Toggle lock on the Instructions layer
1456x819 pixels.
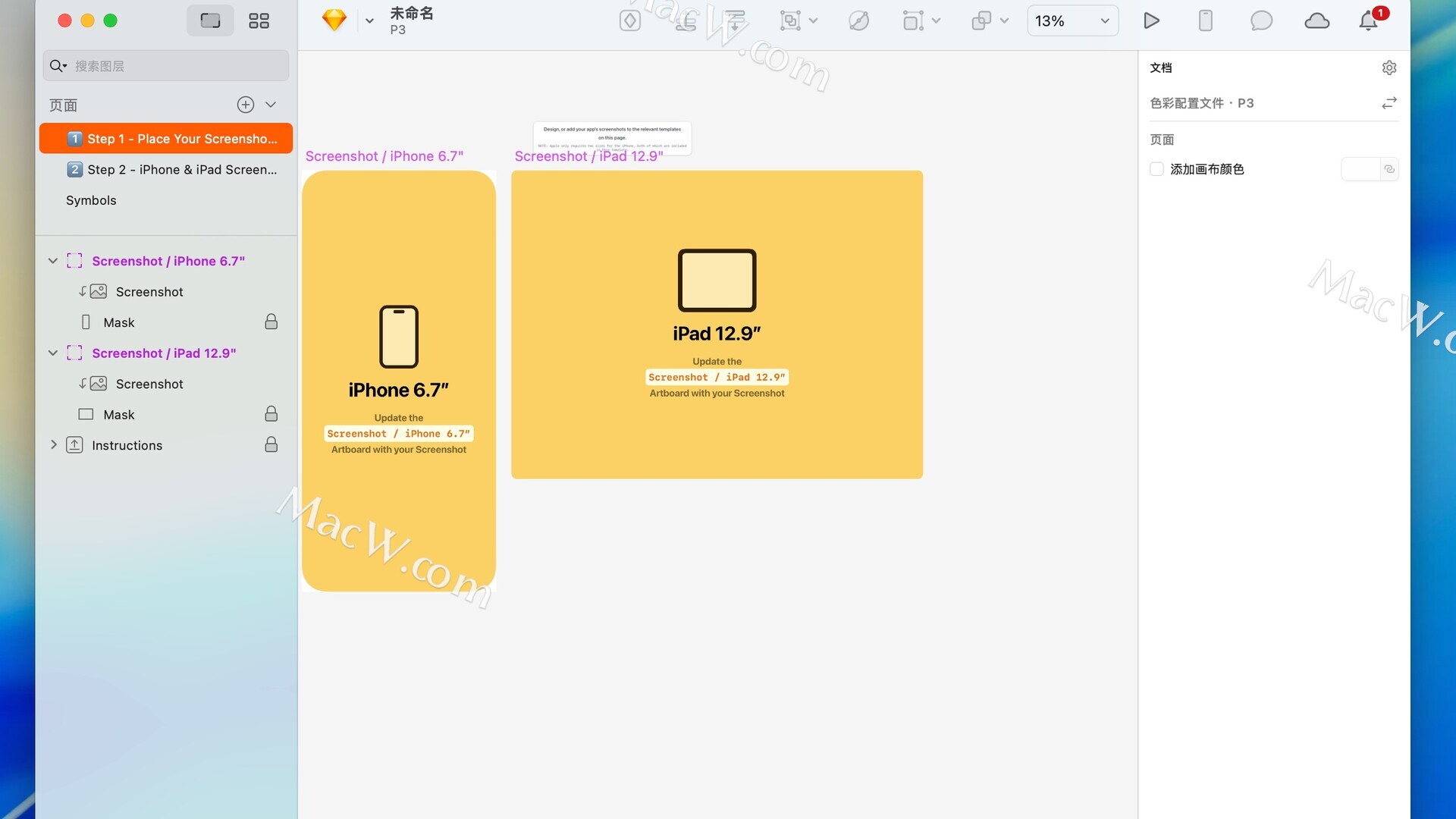pyautogui.click(x=271, y=444)
